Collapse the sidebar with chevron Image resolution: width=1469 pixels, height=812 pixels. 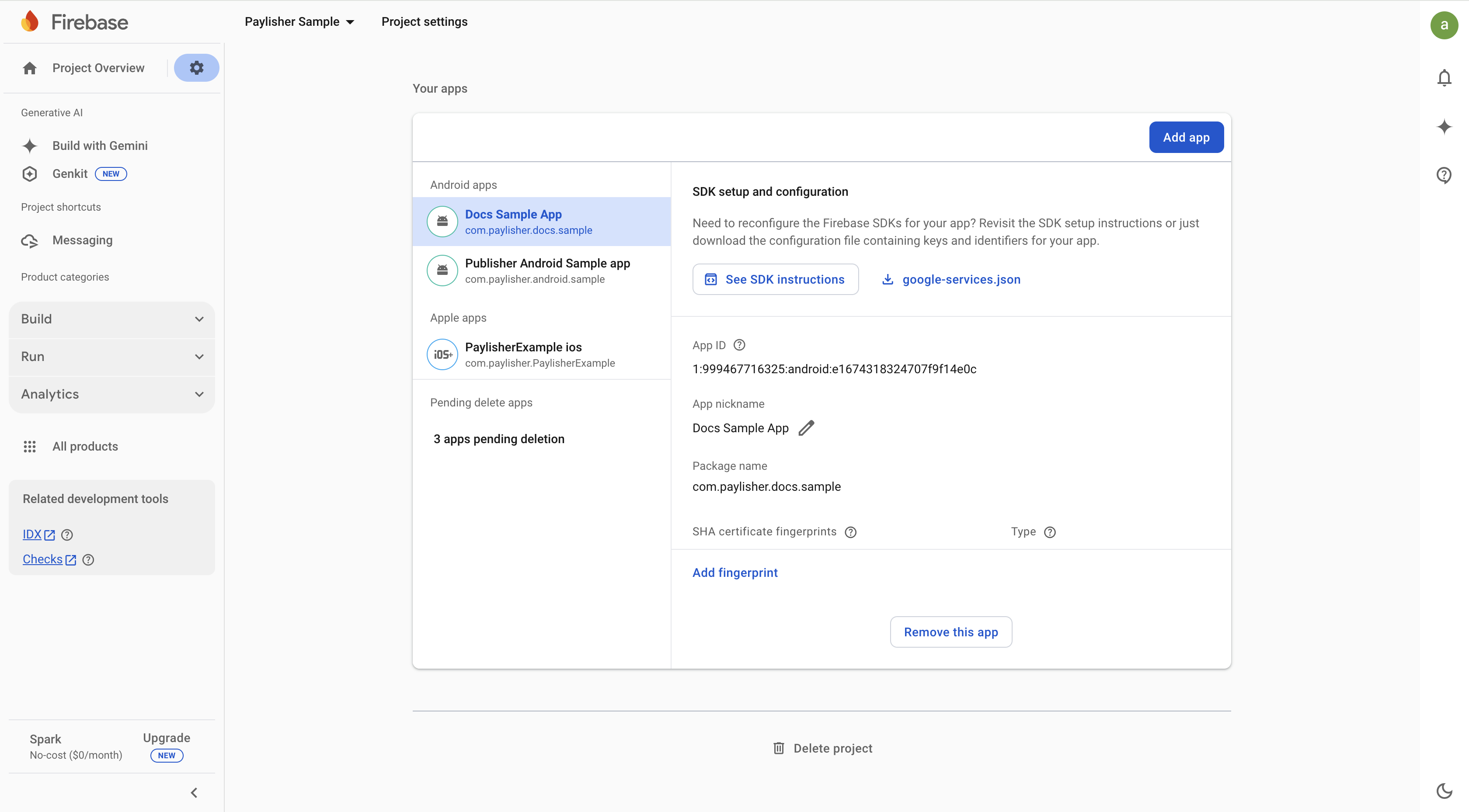coord(194,793)
